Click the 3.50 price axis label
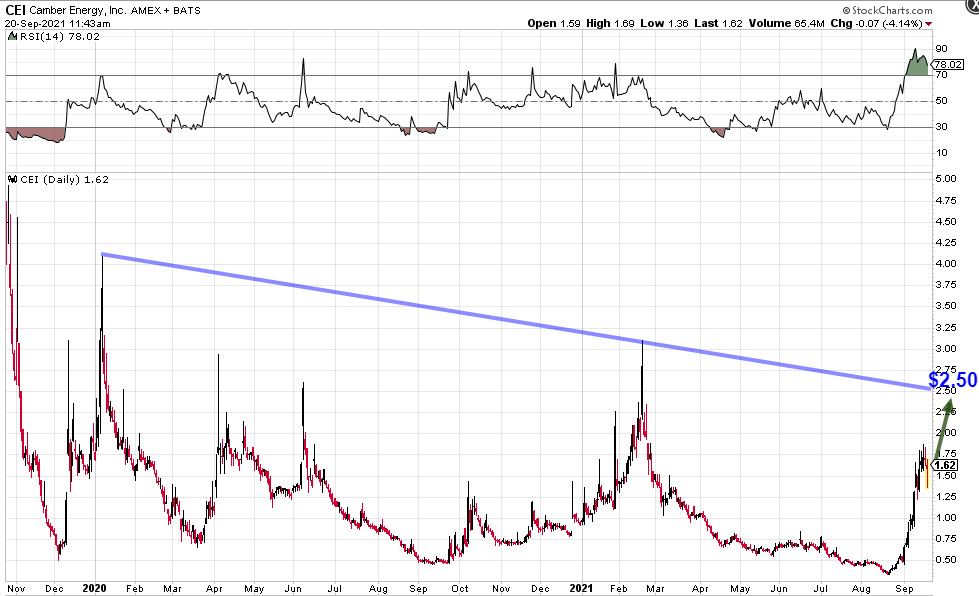This screenshot has width=979, height=596. coord(945,306)
